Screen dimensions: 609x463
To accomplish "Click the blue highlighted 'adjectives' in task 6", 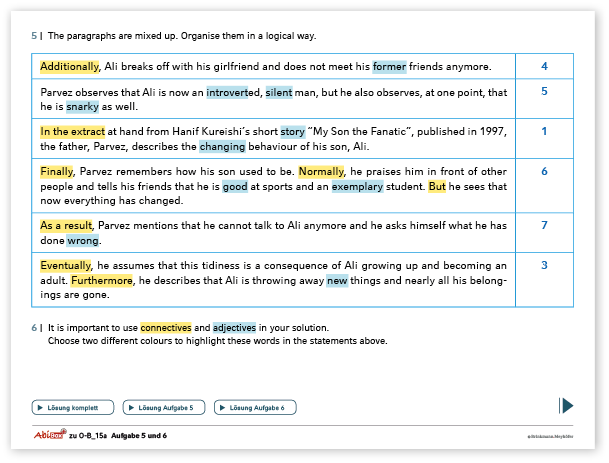I will (x=233, y=328).
